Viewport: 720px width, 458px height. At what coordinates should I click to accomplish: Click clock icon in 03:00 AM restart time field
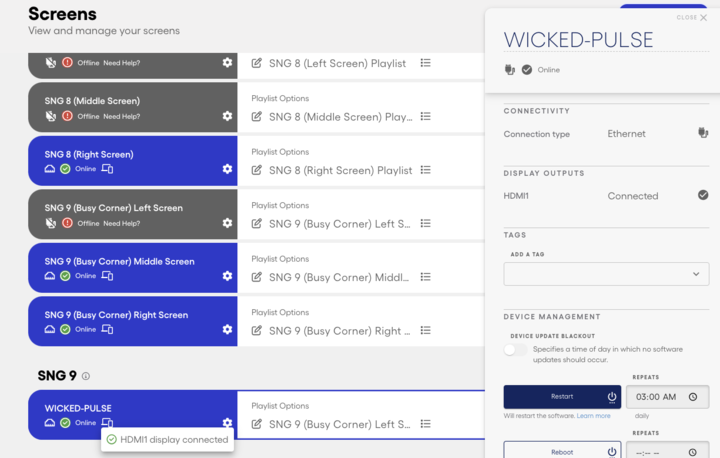click(x=693, y=397)
